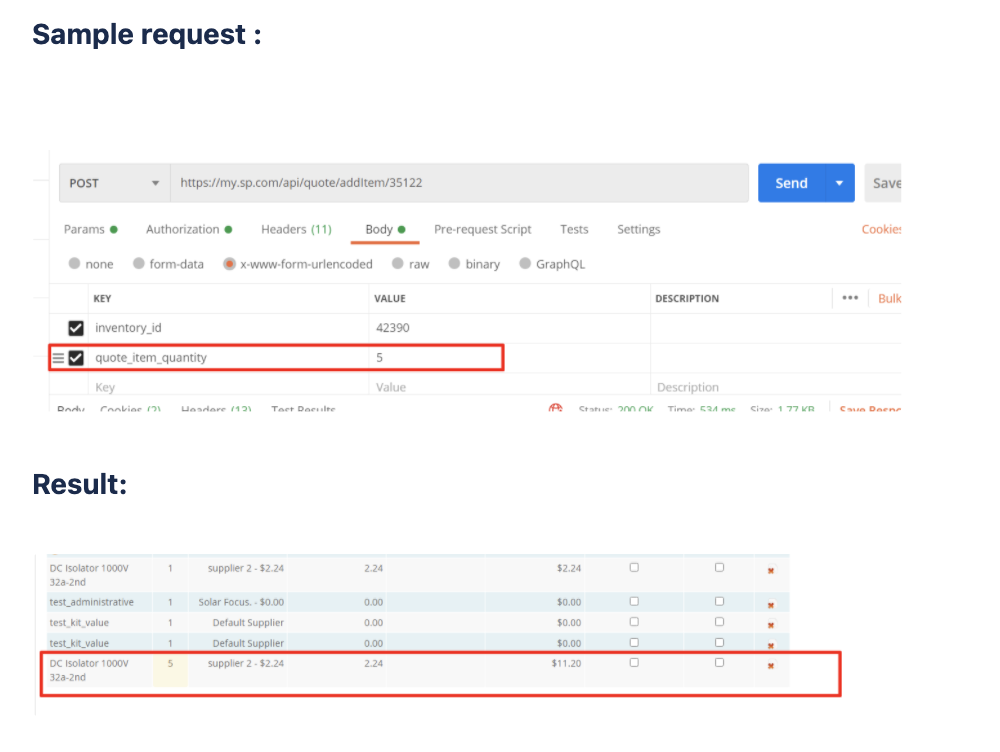Open the Pre-request Script tab
1000x752 pixels.
pos(482,229)
